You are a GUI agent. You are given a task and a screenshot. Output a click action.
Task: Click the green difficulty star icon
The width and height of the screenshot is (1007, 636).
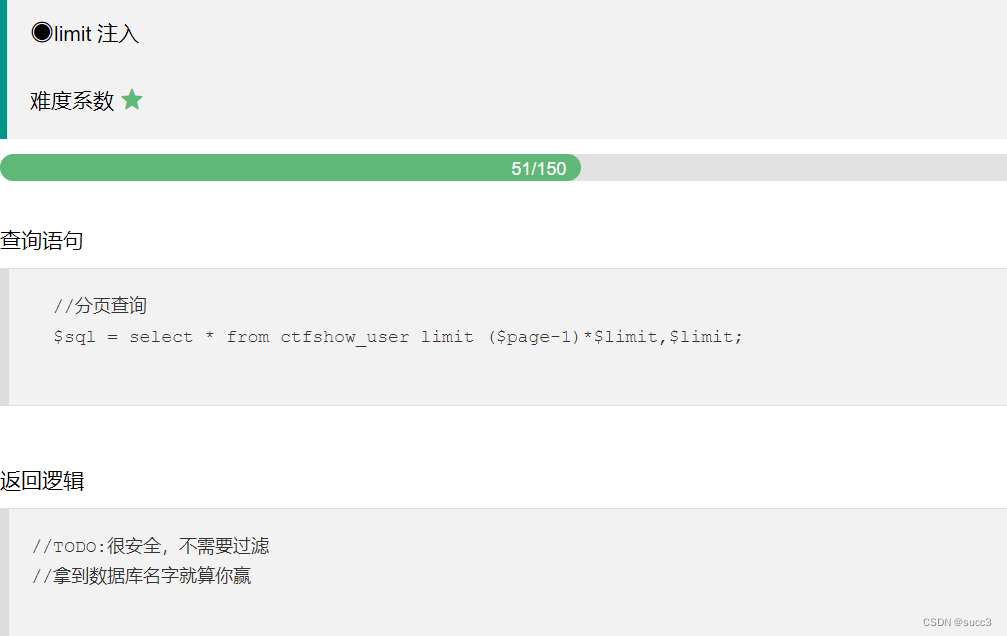[x=132, y=100]
